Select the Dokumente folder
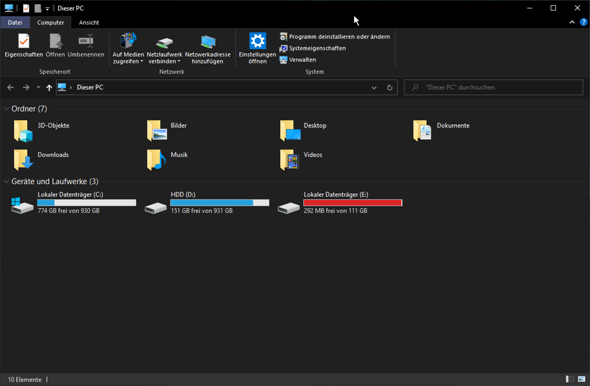 tap(441, 131)
